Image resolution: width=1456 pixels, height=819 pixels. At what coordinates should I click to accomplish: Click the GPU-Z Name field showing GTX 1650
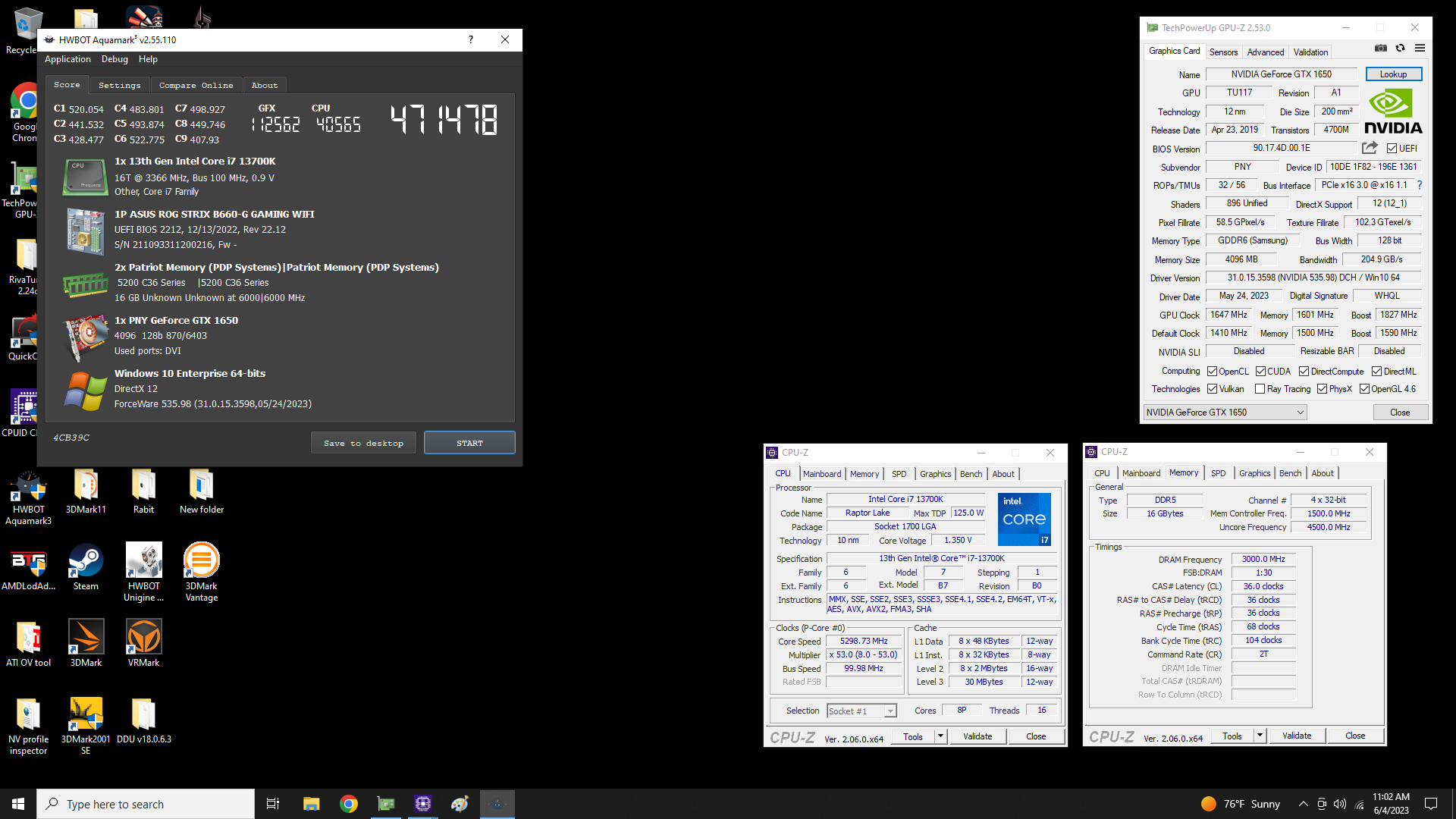[1281, 74]
